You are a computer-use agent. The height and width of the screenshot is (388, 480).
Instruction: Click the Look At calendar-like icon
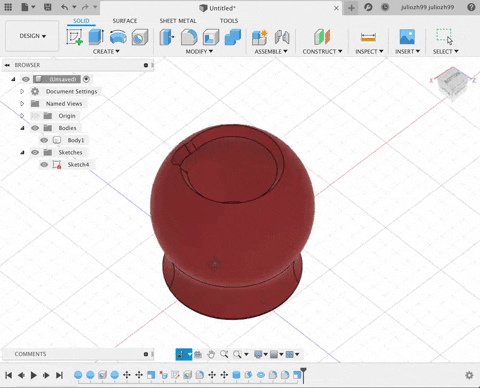click(x=198, y=354)
